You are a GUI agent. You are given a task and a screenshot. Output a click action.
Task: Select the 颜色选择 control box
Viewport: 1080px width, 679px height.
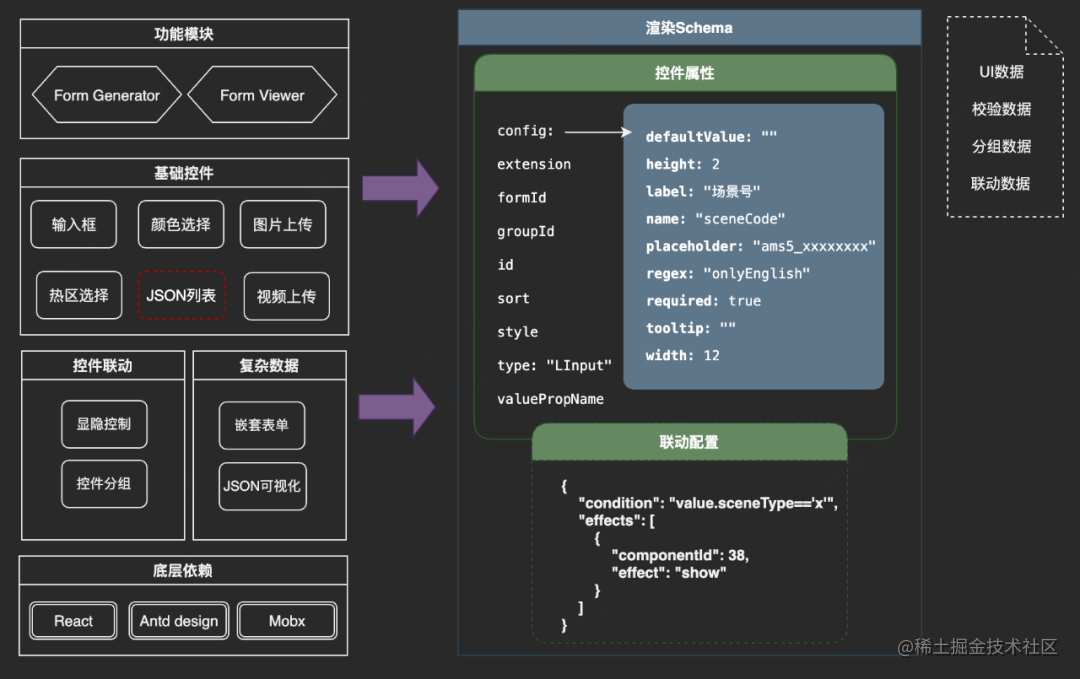coord(181,224)
